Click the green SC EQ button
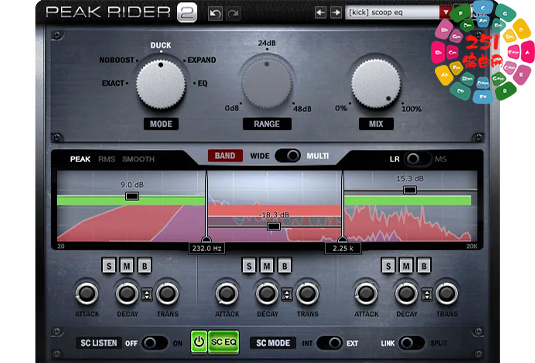535x363 pixels. (x=223, y=342)
